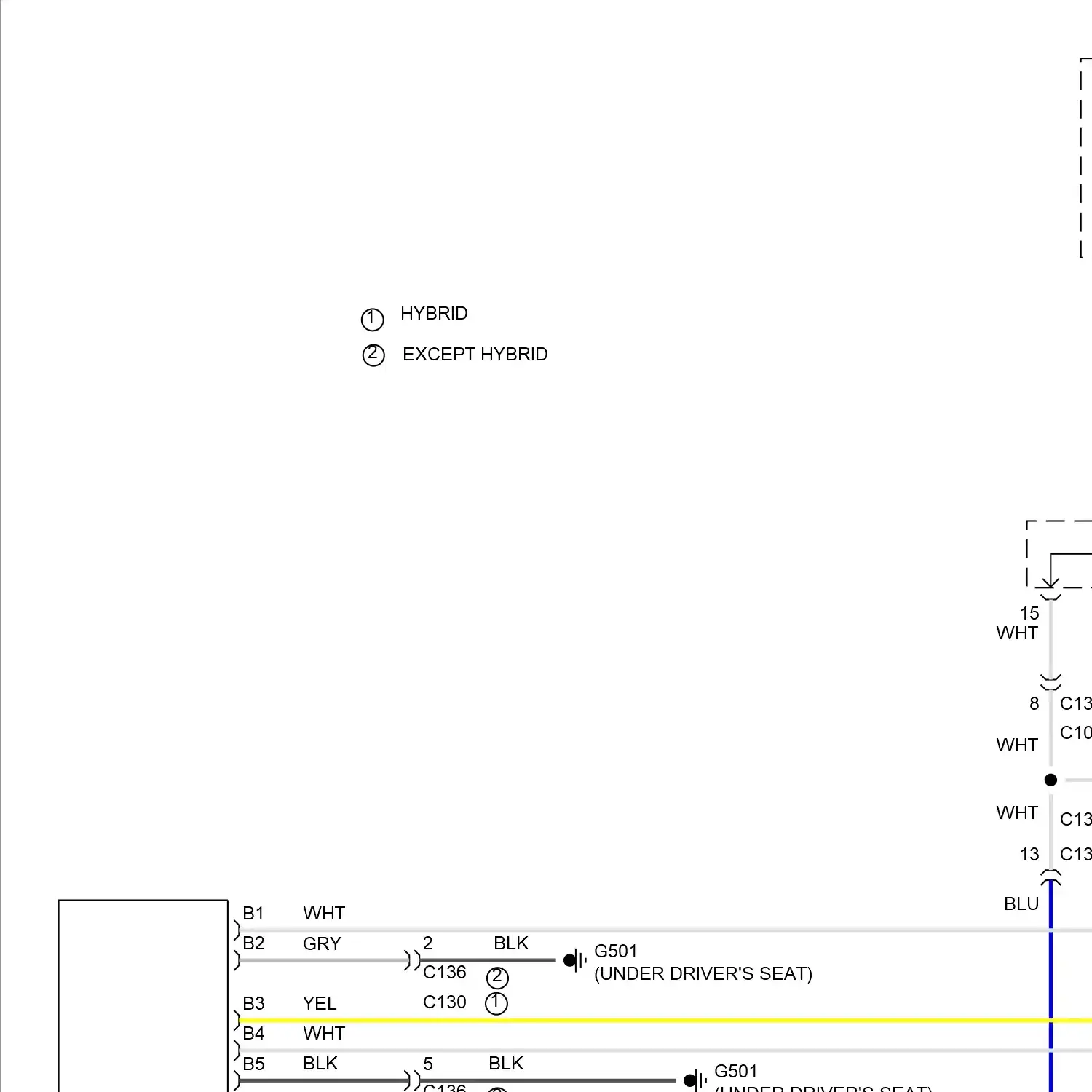Click pin number 13 label
Image resolution: width=1092 pixels, height=1092 pixels.
tap(1029, 854)
